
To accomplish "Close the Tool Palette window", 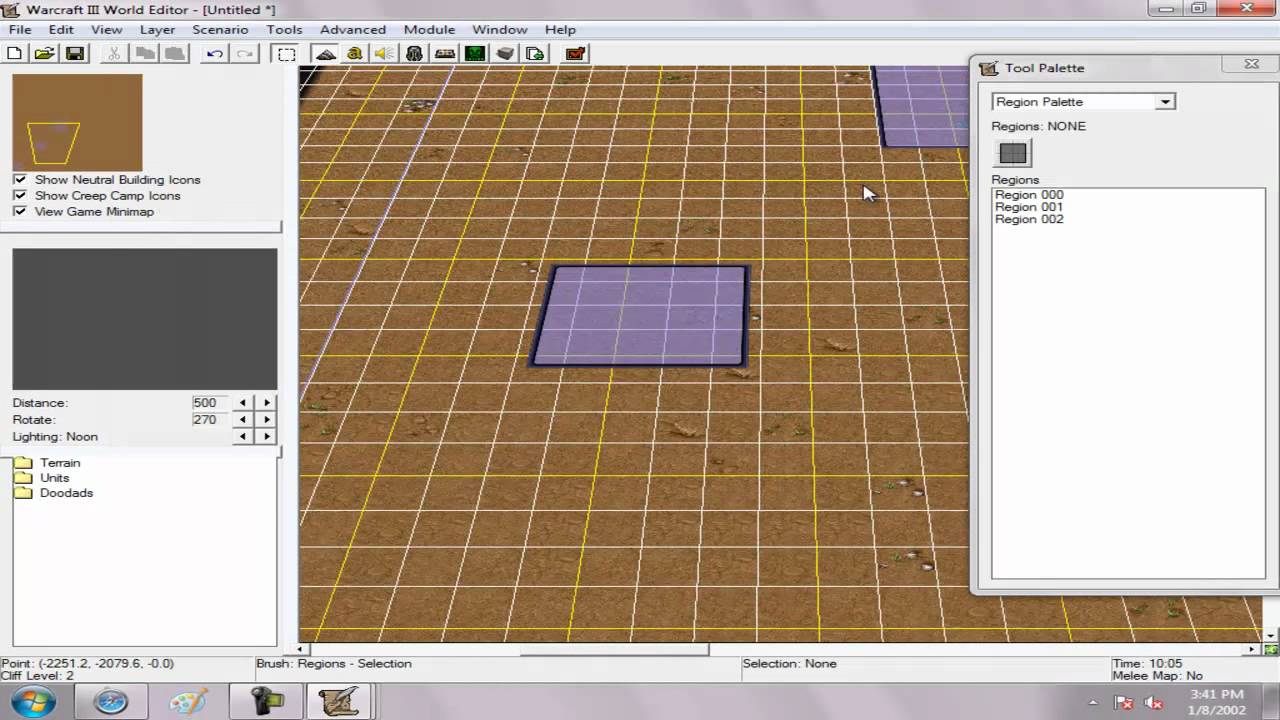I will pos(1251,65).
